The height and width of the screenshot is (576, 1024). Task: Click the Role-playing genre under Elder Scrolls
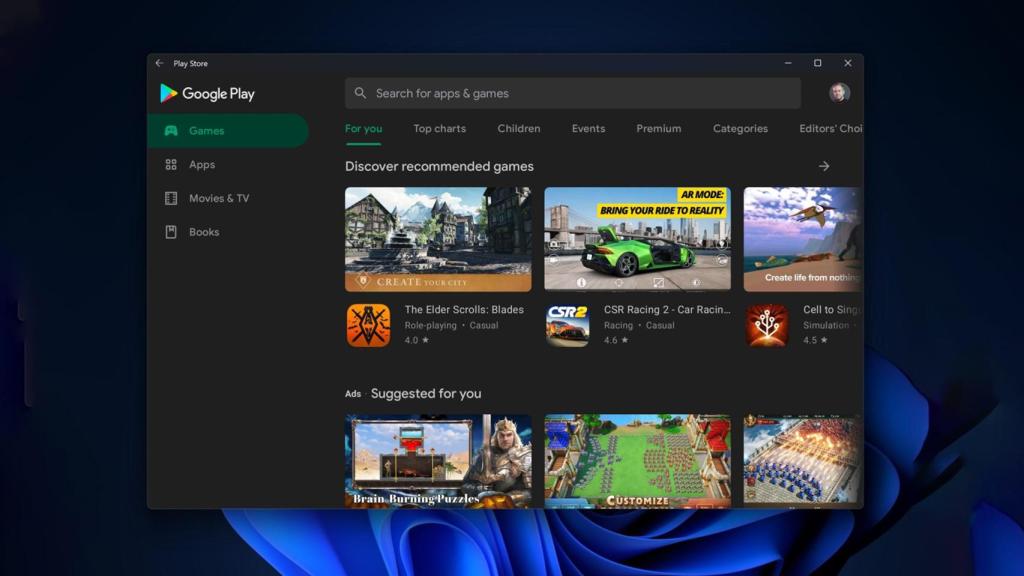point(430,325)
